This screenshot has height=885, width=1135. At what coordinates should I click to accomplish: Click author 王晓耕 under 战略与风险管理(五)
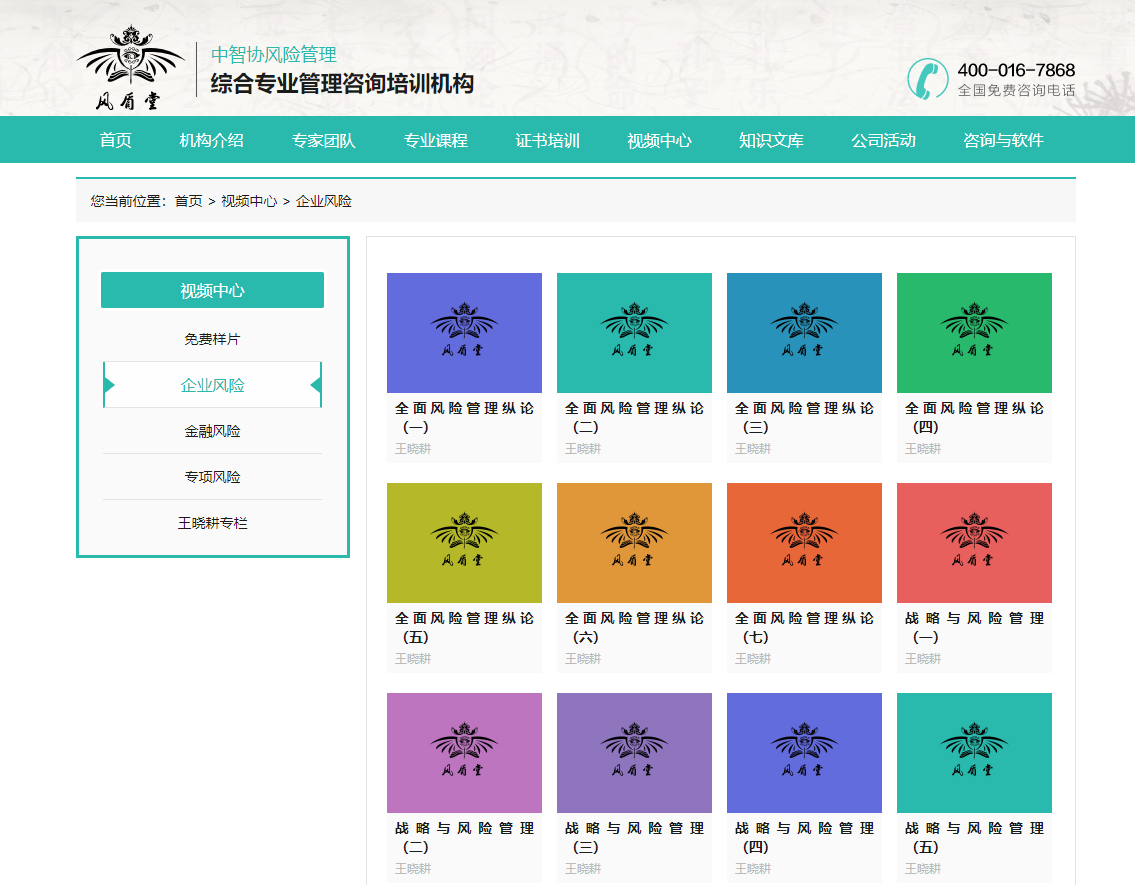coord(923,868)
